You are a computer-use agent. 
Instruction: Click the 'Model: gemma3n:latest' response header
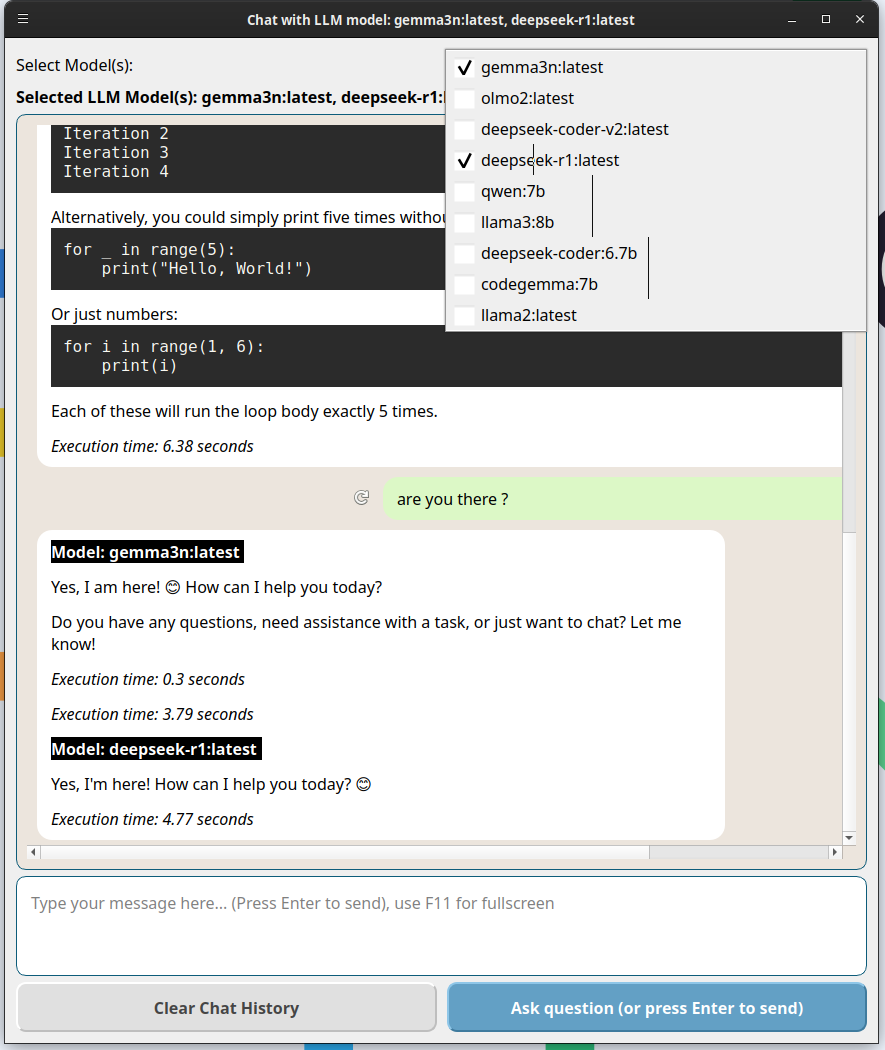coord(147,552)
